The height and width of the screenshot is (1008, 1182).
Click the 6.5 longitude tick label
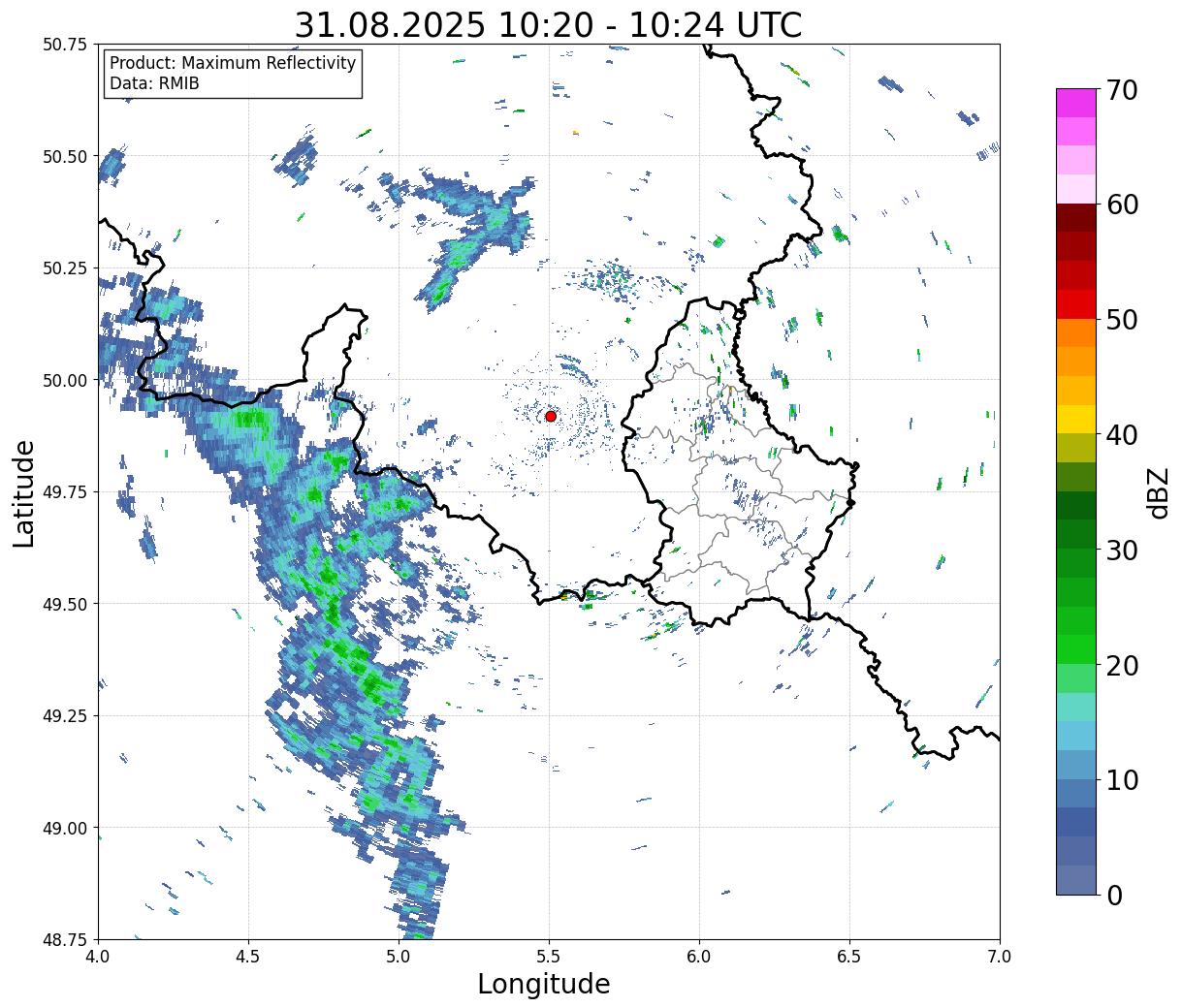pos(849,957)
